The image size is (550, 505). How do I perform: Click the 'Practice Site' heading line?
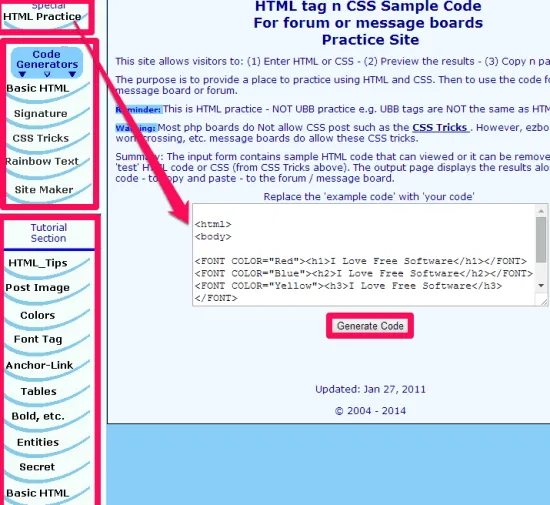[370, 40]
